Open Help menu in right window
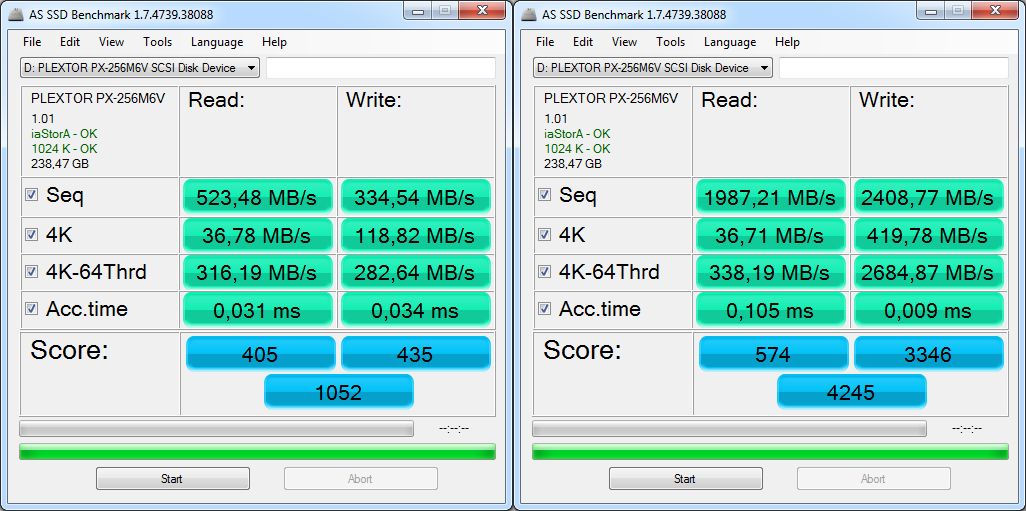The width and height of the screenshot is (1026, 511). [x=787, y=42]
